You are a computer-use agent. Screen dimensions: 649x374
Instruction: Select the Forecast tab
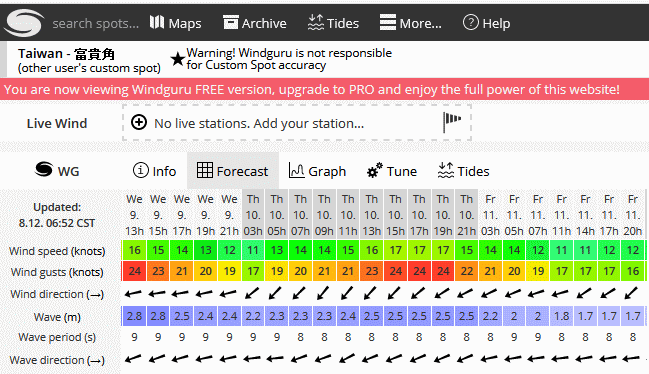pyautogui.click(x=233, y=171)
